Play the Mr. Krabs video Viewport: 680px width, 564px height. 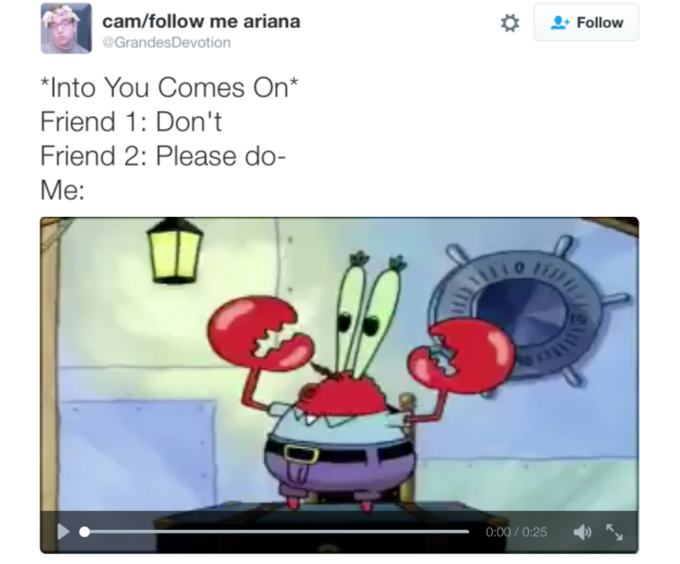63,531
